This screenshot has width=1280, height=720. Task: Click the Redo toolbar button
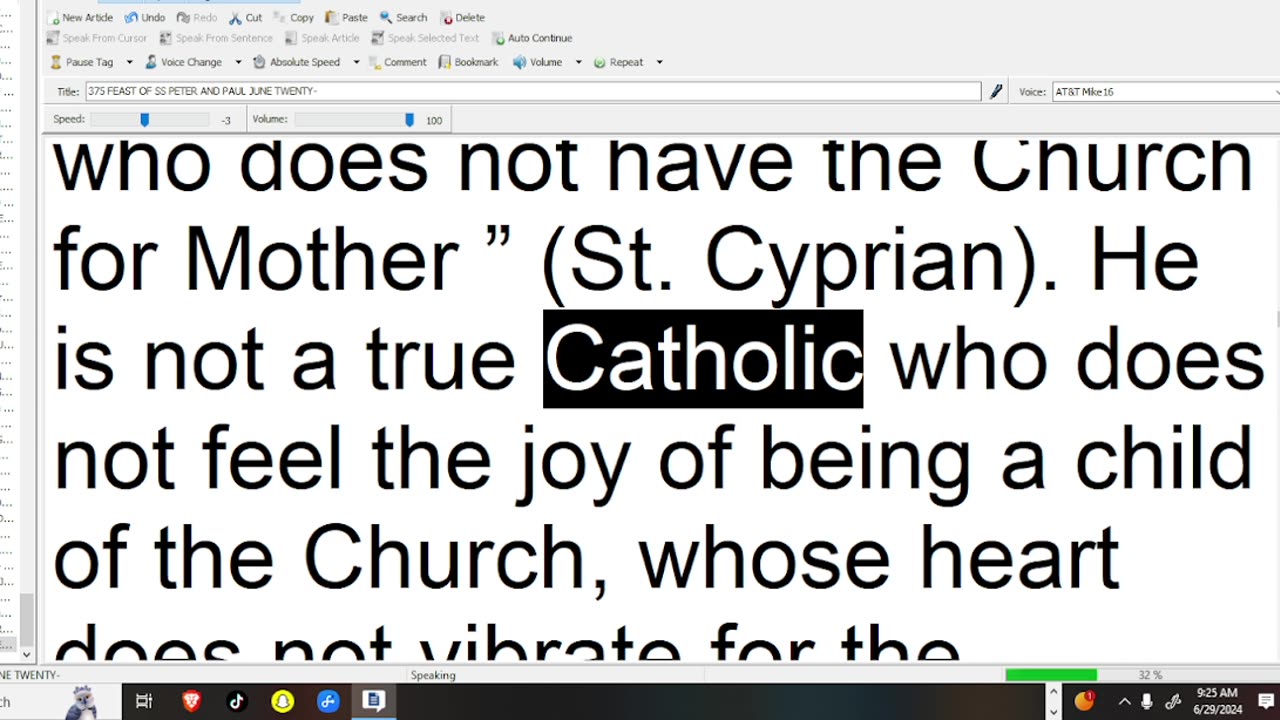[x=197, y=17]
